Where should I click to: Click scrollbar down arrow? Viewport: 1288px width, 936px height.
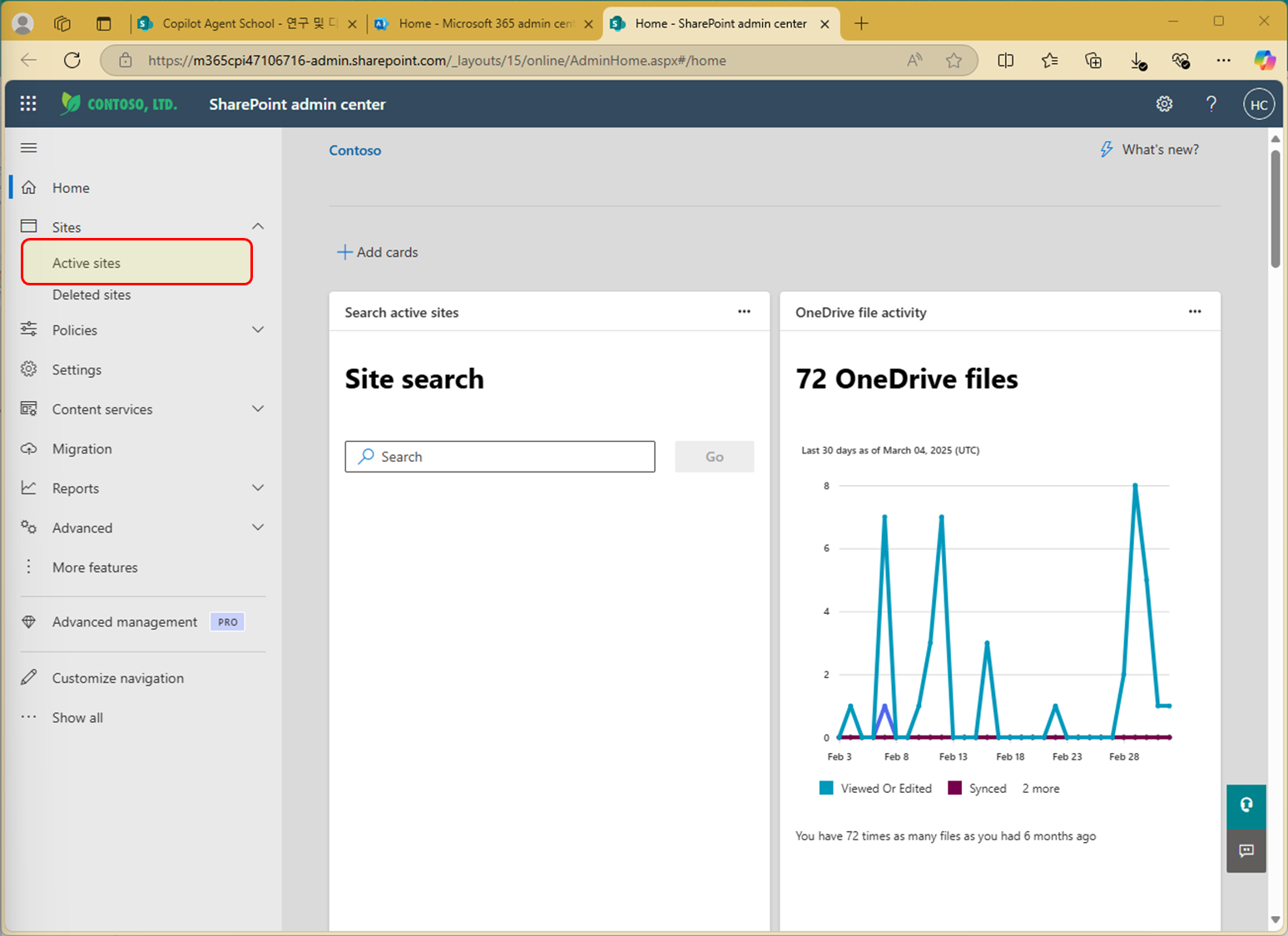click(1276, 920)
